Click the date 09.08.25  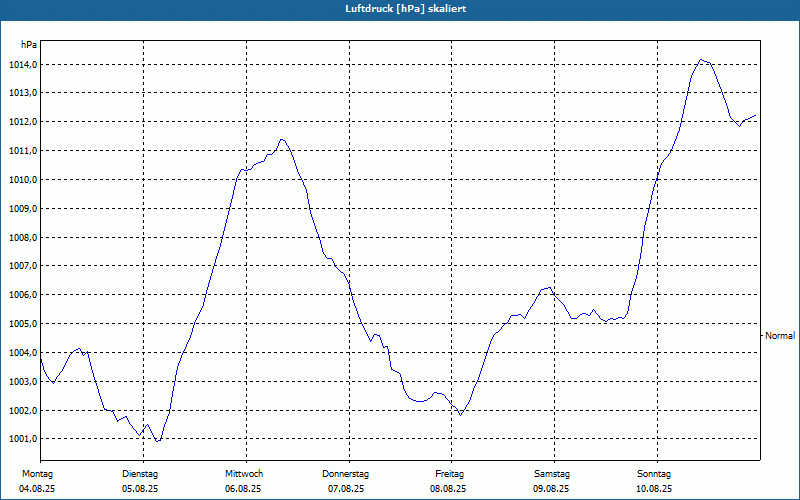[551, 489]
